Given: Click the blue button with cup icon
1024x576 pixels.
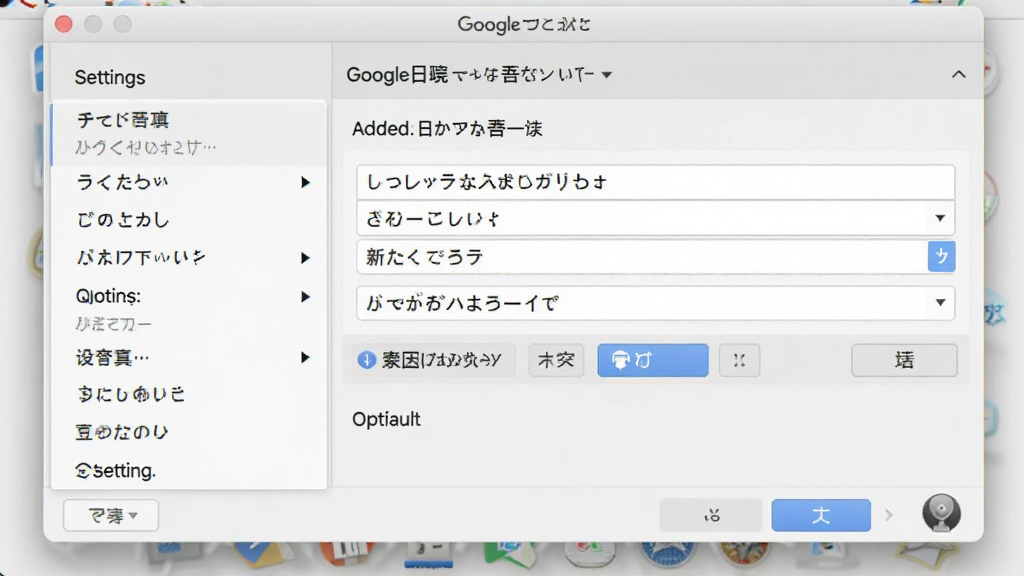Looking at the screenshot, I should point(652,360).
